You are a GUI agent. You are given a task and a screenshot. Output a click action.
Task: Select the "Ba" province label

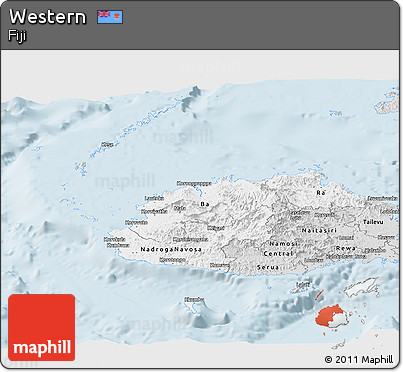click(x=205, y=204)
